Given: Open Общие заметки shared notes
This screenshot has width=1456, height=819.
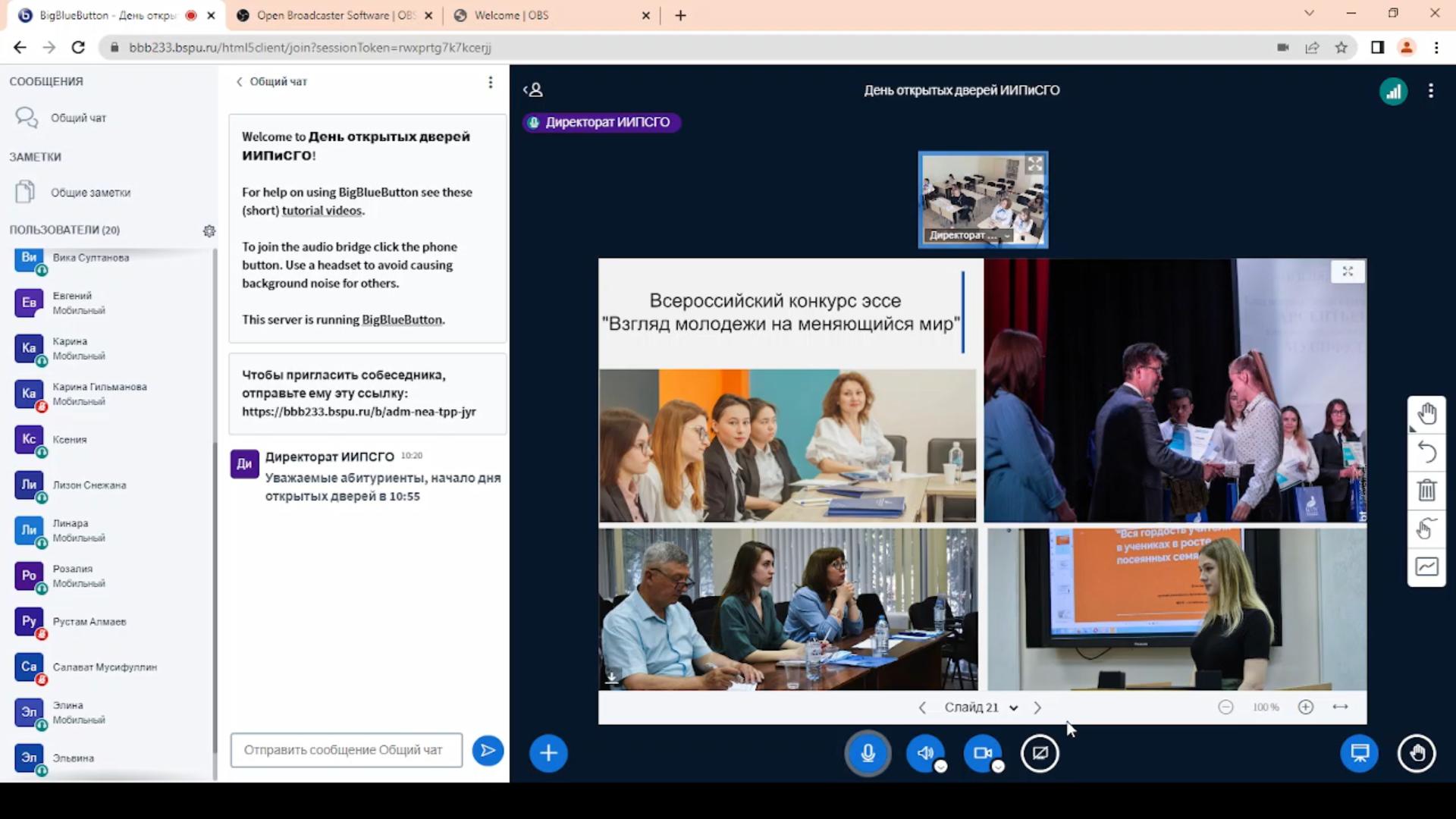Looking at the screenshot, I should click(90, 193).
